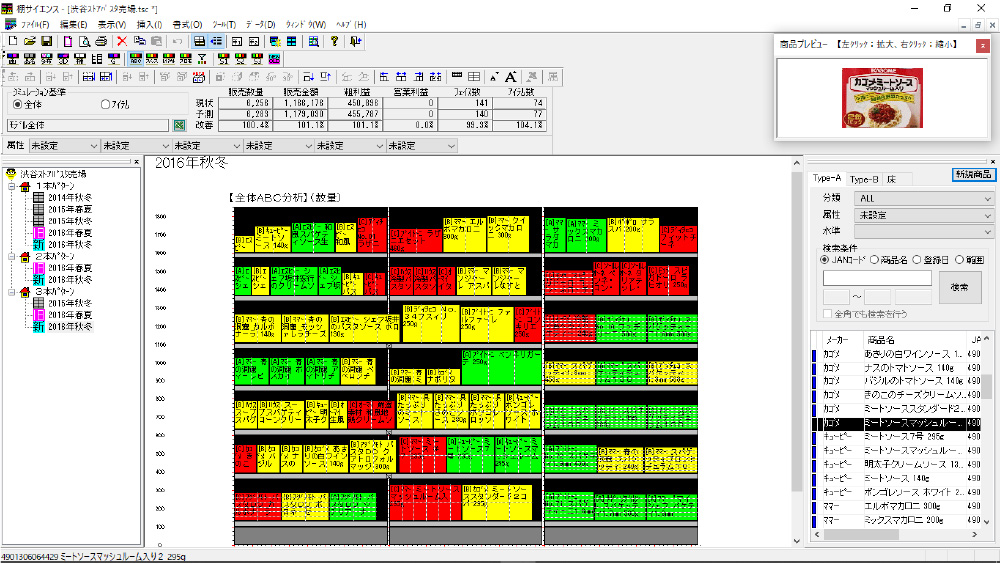The height and width of the screenshot is (564, 1001).
Task: Click the 新規商品 button
Action: click(x=972, y=175)
